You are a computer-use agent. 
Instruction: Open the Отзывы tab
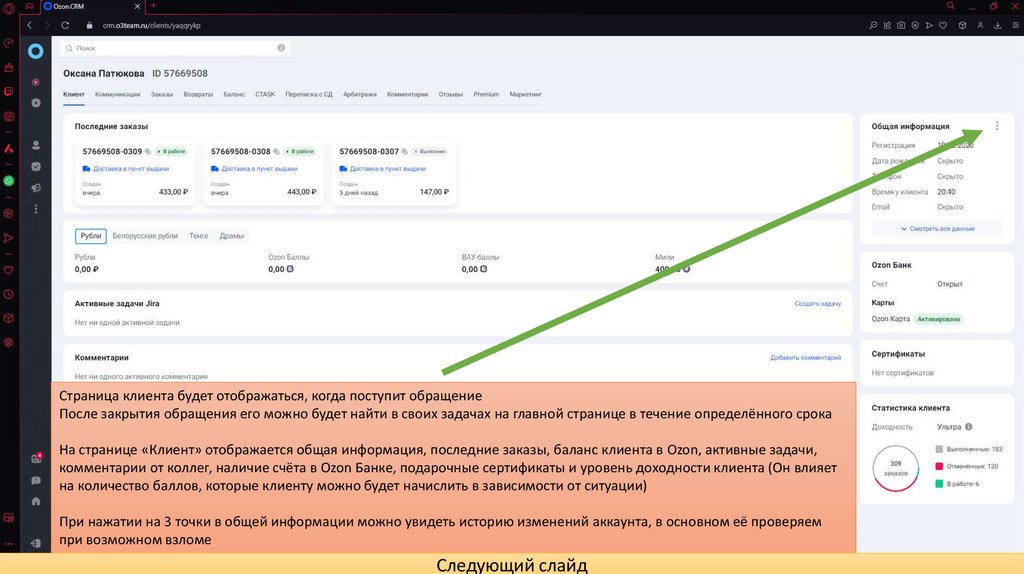(451, 95)
